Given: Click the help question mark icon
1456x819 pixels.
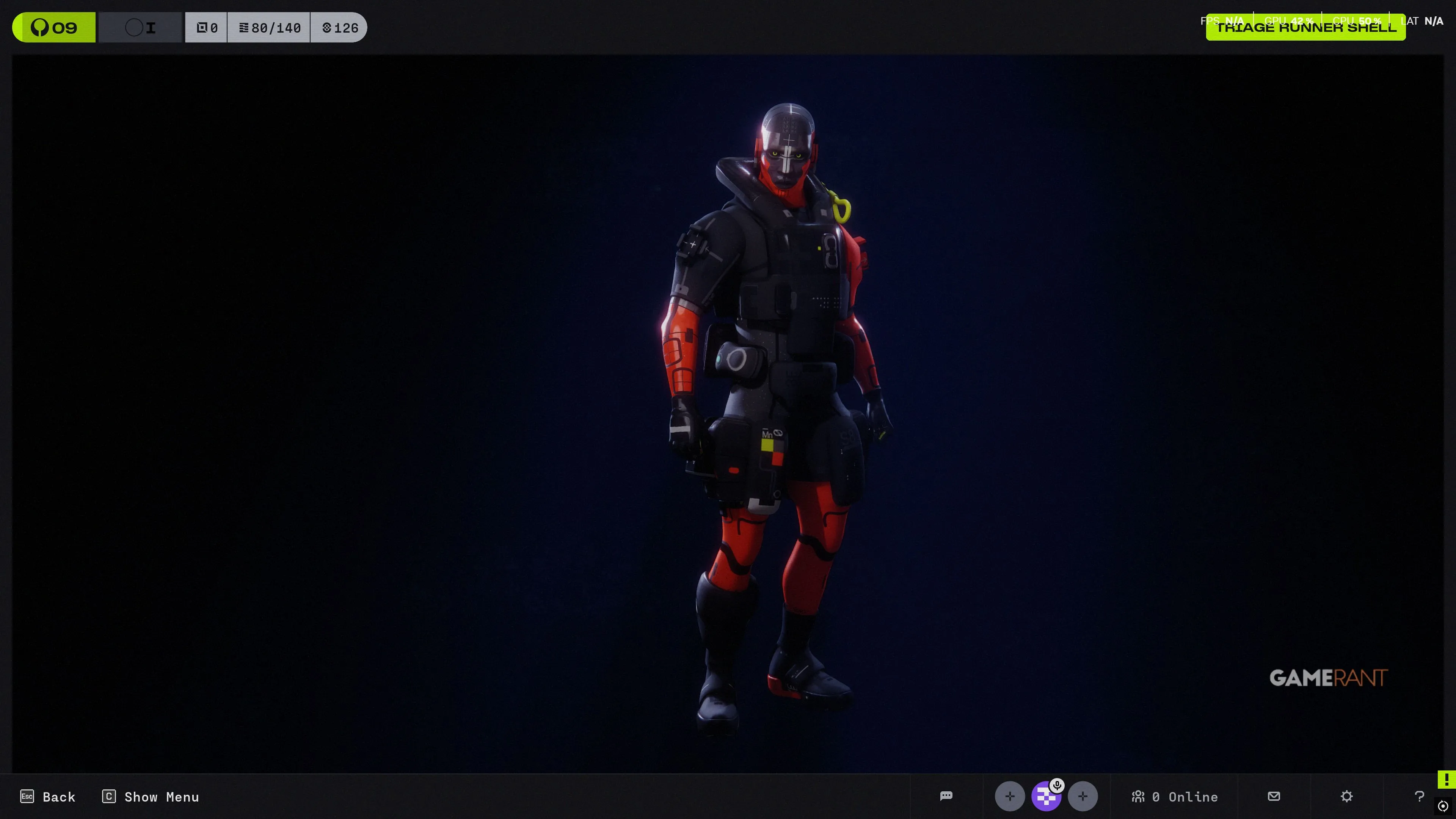Looking at the screenshot, I should (x=1419, y=796).
